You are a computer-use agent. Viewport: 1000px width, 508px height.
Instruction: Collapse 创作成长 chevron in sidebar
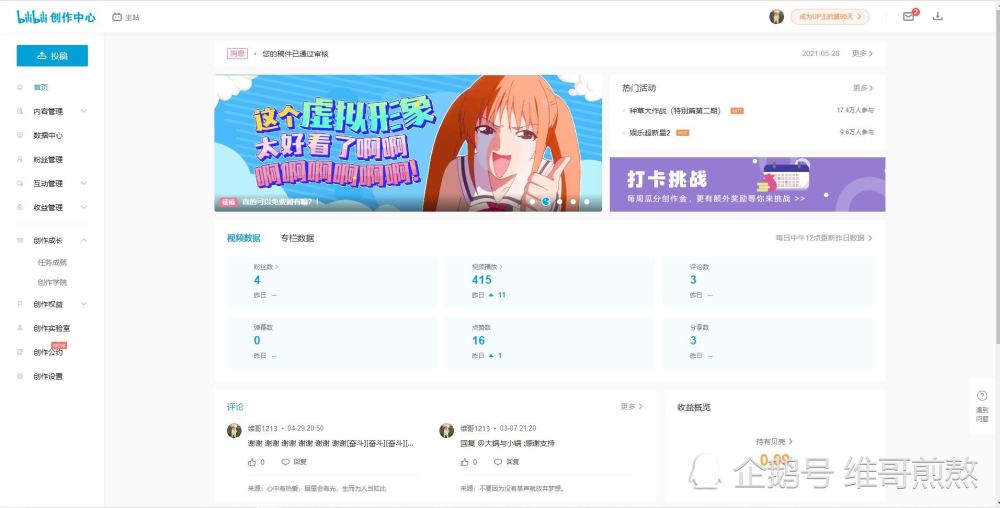pyautogui.click(x=84, y=240)
